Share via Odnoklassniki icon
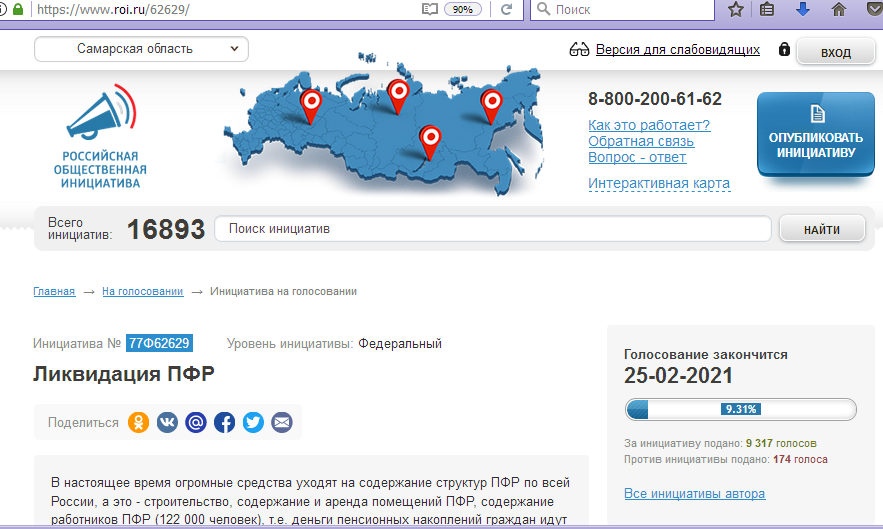The image size is (883, 529). 139,422
